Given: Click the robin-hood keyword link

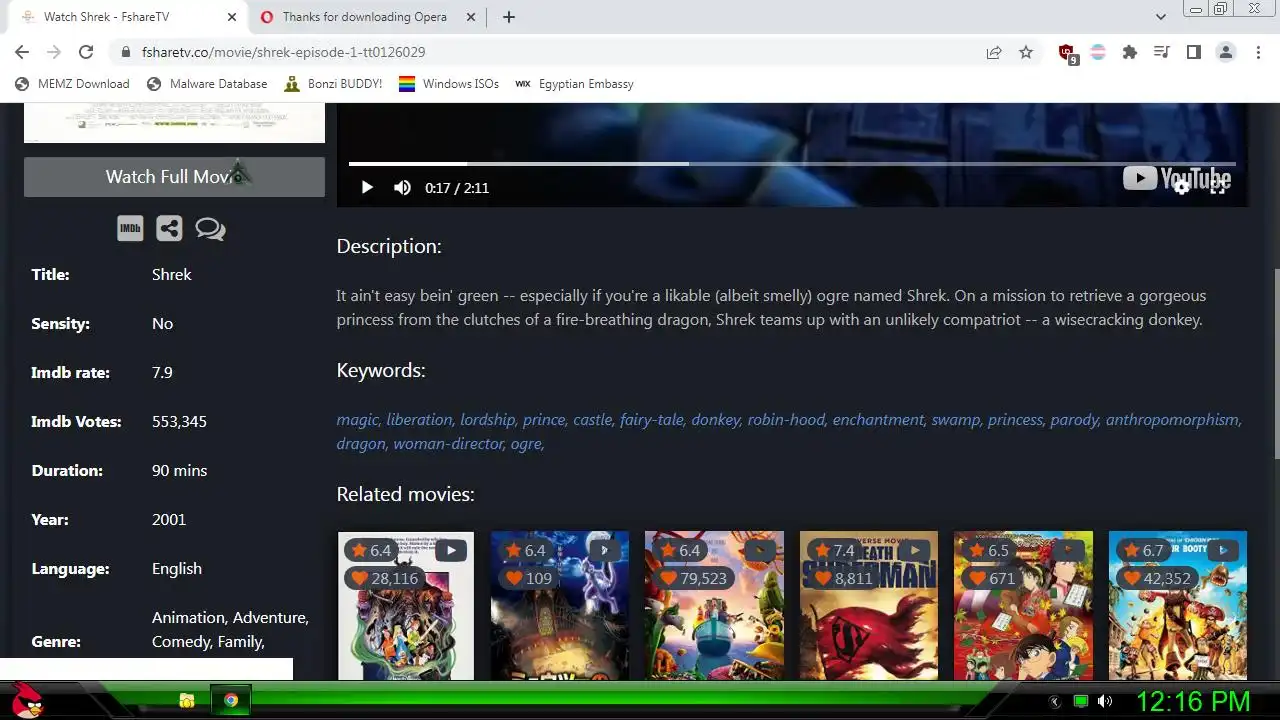Looking at the screenshot, I should [787, 420].
